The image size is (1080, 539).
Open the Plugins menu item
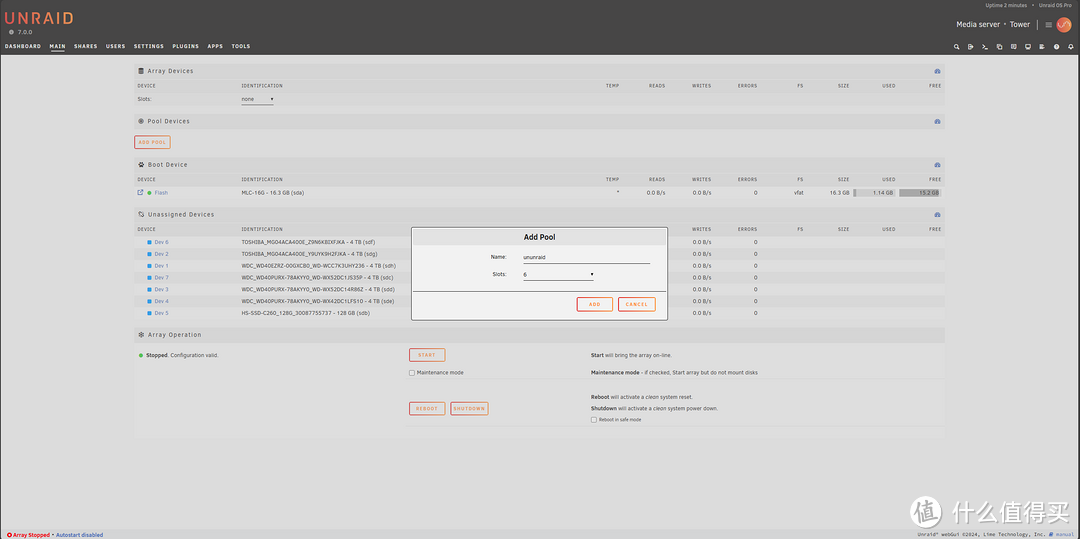point(185,47)
